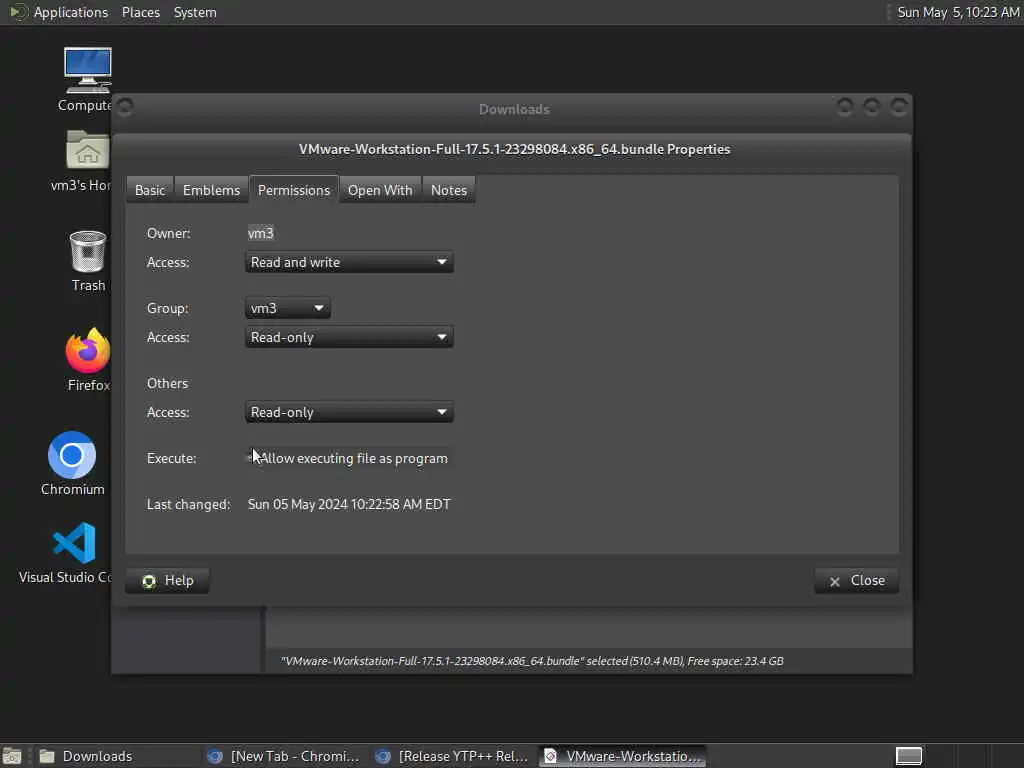
Task: Toggle Allow executing file as program
Action: pyautogui.click(x=347, y=458)
